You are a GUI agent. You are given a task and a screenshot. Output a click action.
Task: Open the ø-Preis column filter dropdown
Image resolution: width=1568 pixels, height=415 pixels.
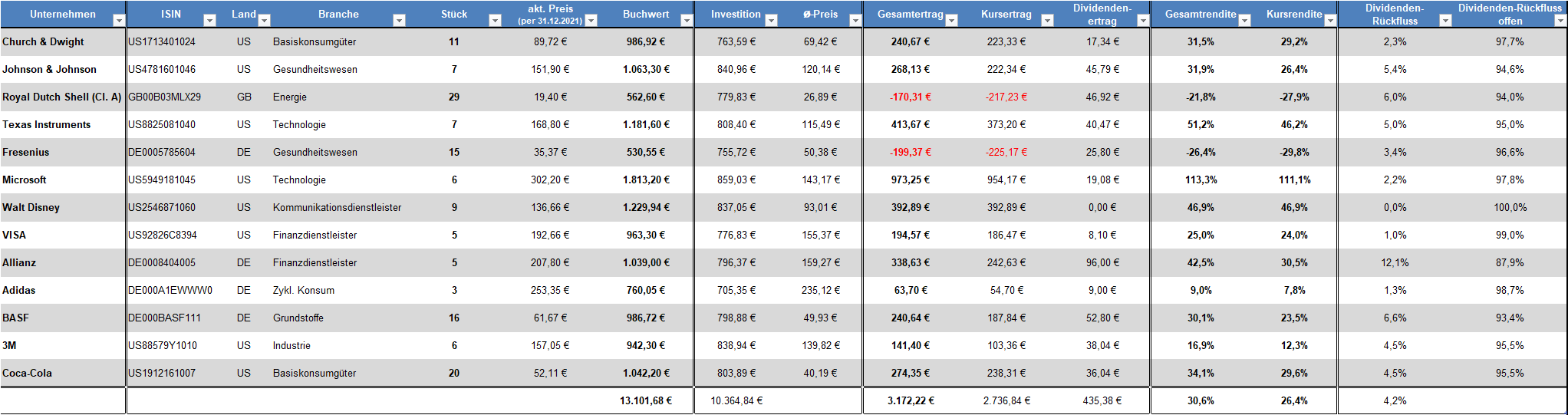pyautogui.click(x=855, y=21)
